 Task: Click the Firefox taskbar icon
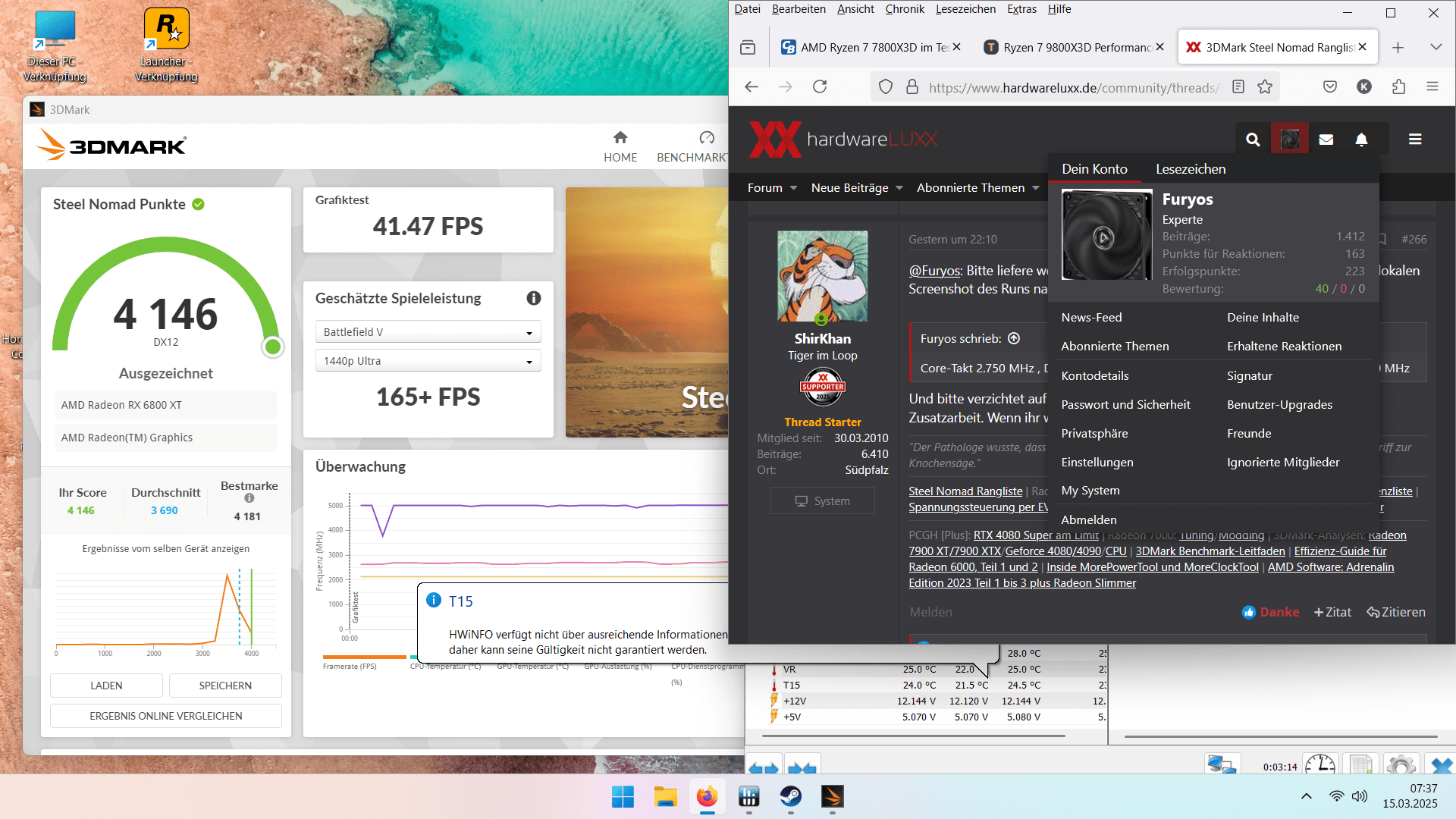coord(707,796)
